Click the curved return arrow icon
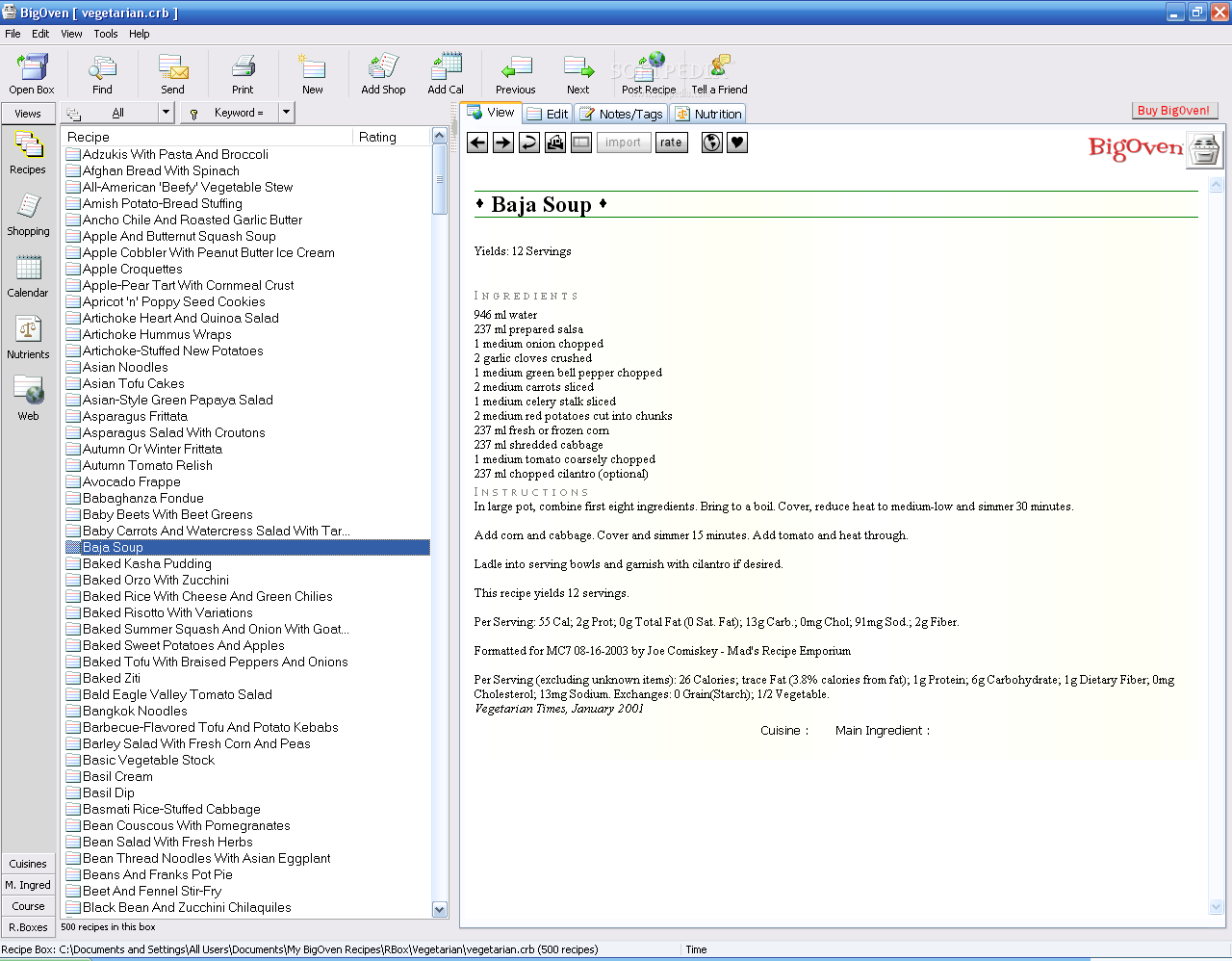This screenshot has height=961, width=1232. 529,143
